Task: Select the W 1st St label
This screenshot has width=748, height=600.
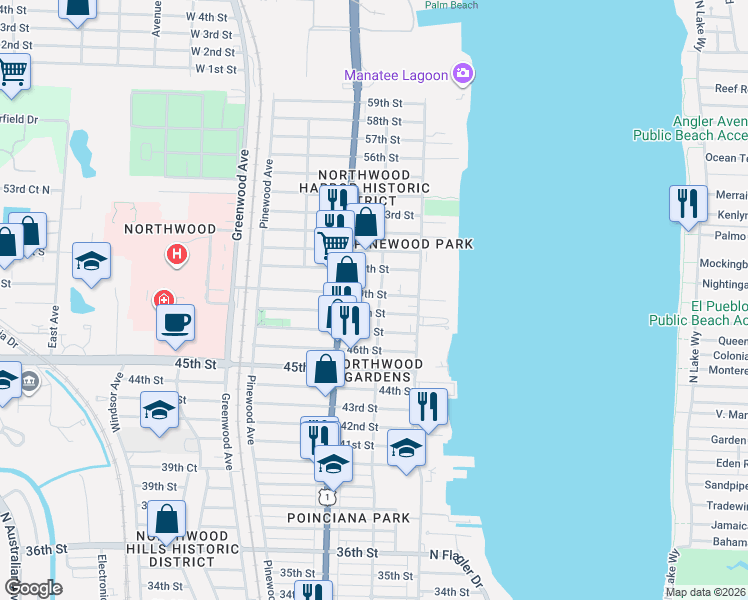Action: [216, 69]
